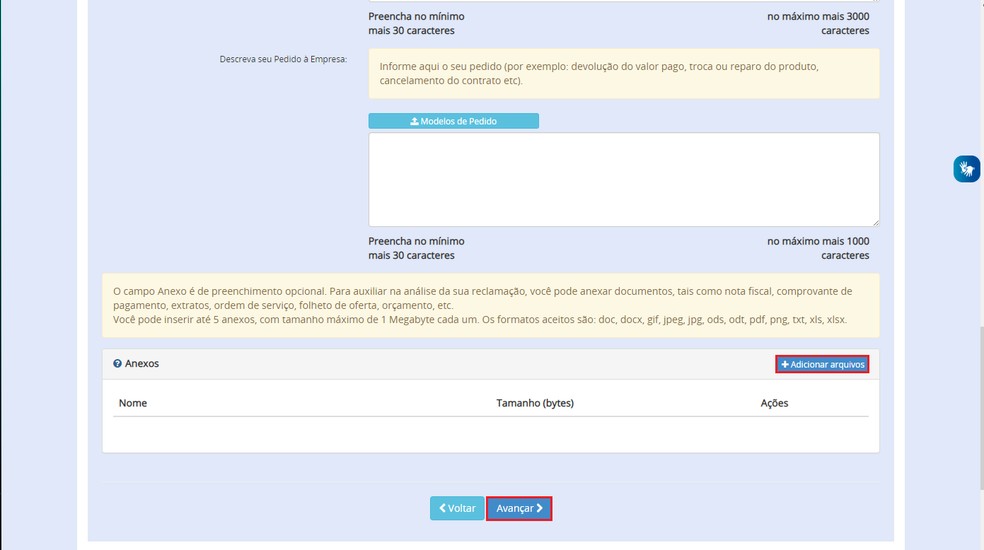This screenshot has width=984, height=550.
Task: Click the Modelos de Pedido button
Action: (453, 121)
